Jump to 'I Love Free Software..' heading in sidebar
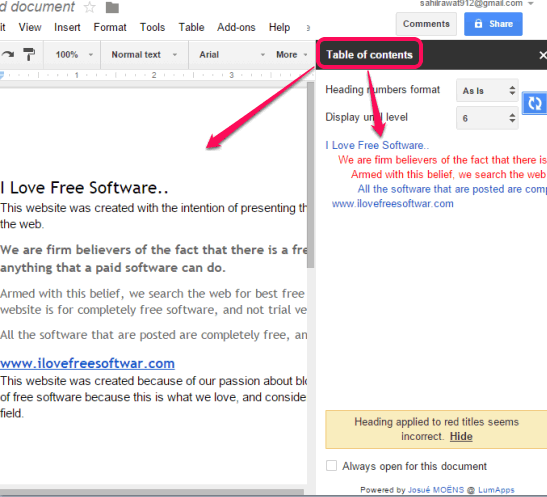 point(377,145)
